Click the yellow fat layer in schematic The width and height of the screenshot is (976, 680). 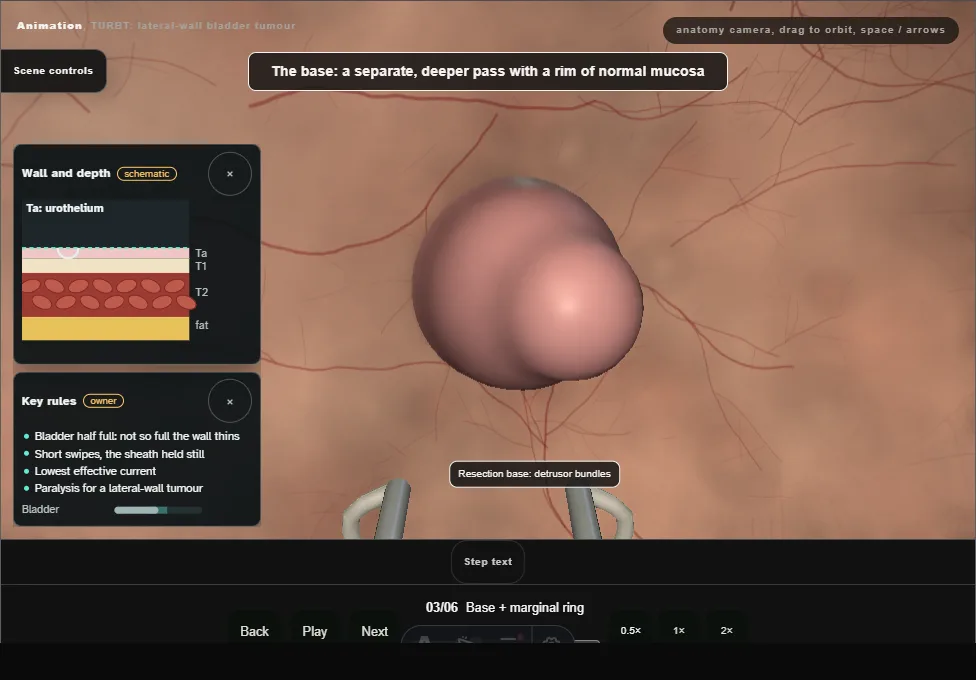105,329
